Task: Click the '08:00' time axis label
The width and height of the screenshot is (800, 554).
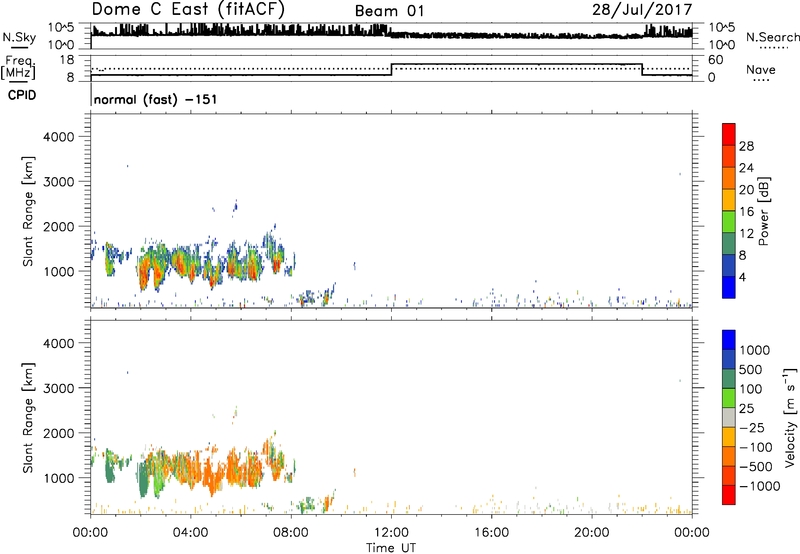Action: coord(291,533)
